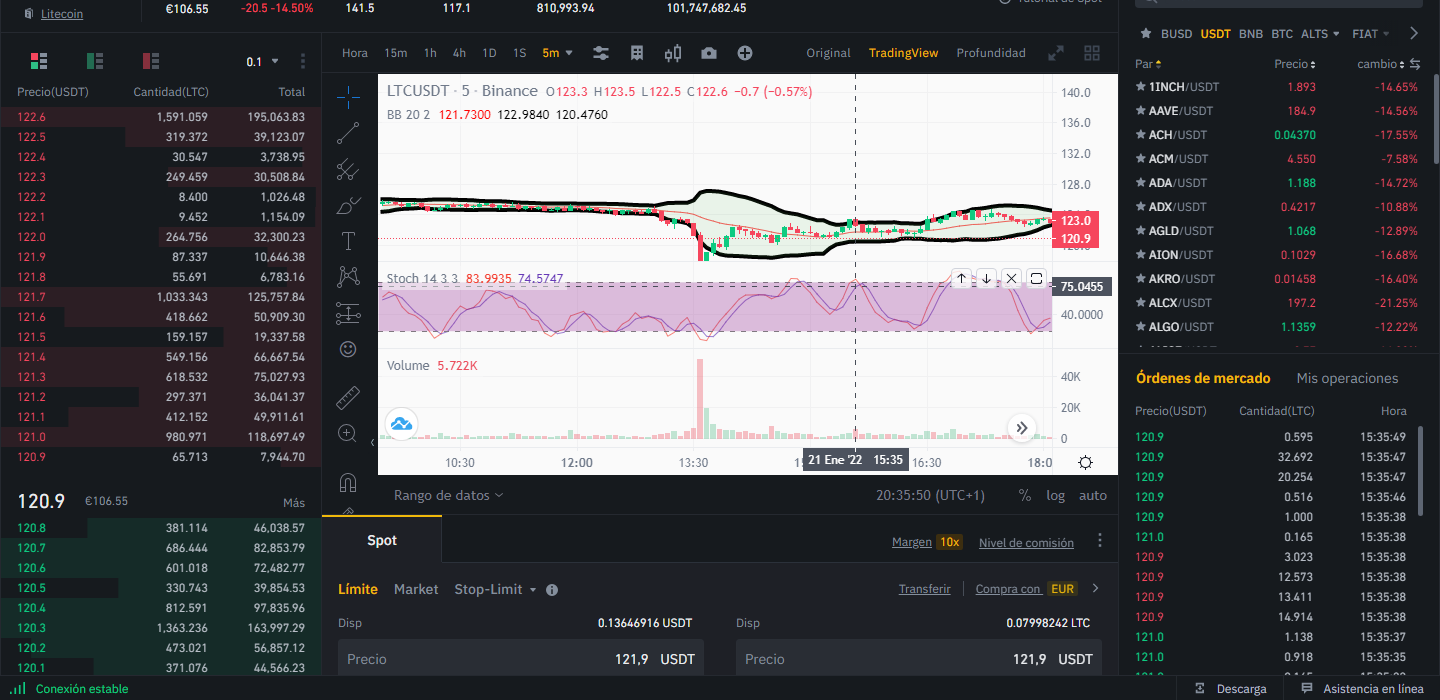The height and width of the screenshot is (700, 1440).
Task: Click the Precio input field for buying
Action: (520, 659)
